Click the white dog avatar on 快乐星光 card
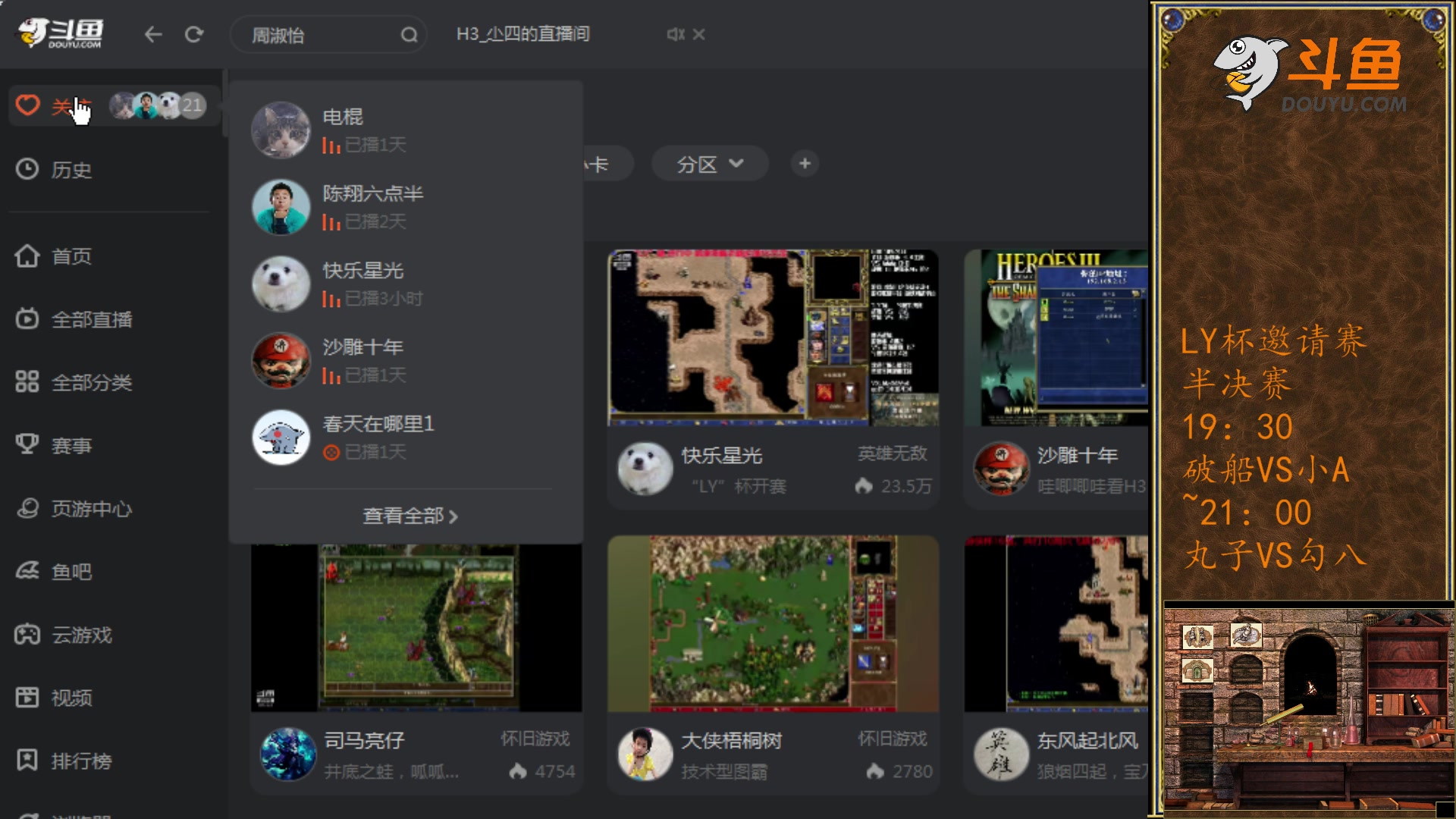1456x819 pixels. pos(645,469)
